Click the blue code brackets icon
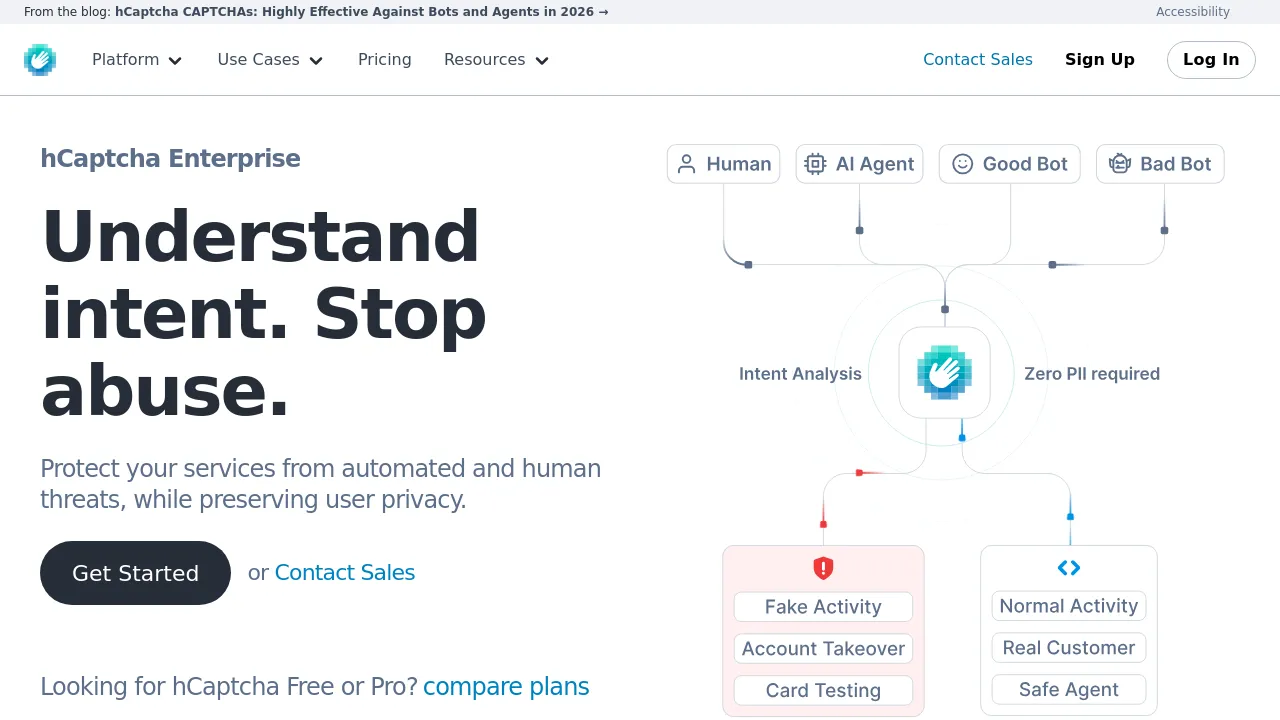This screenshot has height=720, width=1280. [1069, 568]
